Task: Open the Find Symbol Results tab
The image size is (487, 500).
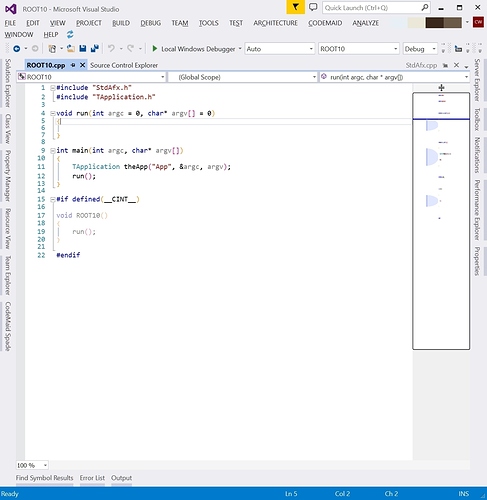Action: pyautogui.click(x=44, y=478)
